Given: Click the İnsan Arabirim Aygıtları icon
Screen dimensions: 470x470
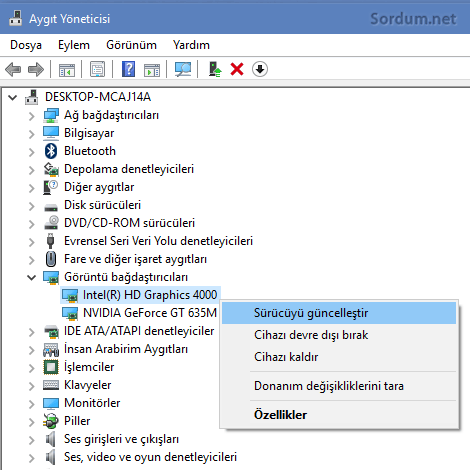Looking at the screenshot, I should 51,349.
